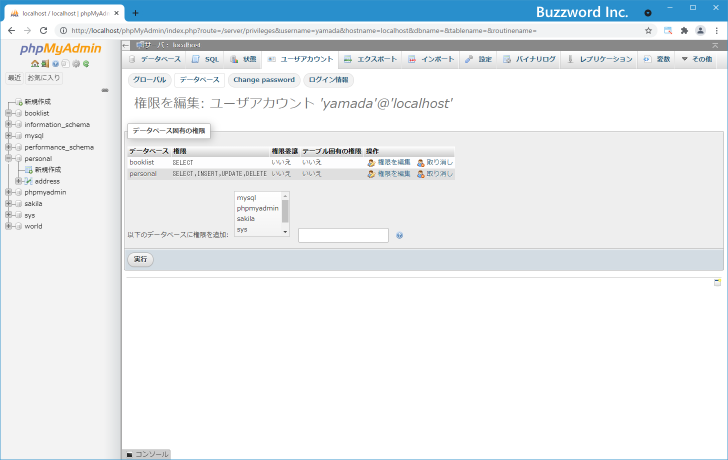Image resolution: width=728 pixels, height=460 pixels.
Task: Bookmark this page with star icon
Action: coord(648,31)
